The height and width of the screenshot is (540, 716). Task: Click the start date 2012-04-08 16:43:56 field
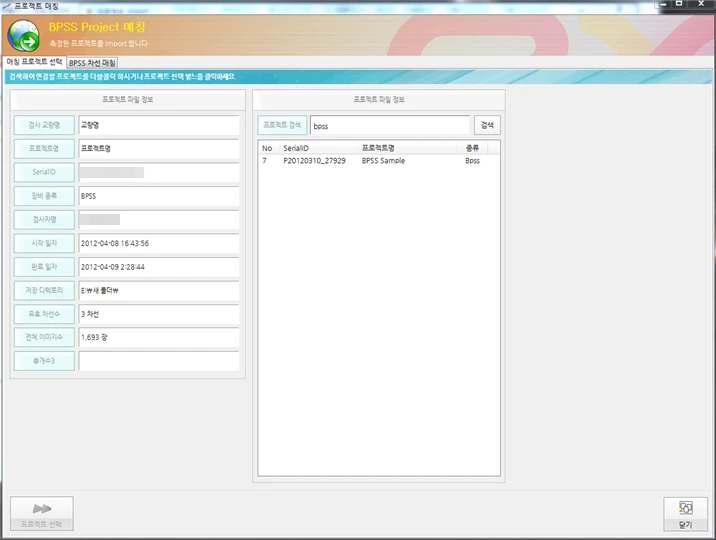click(x=159, y=243)
